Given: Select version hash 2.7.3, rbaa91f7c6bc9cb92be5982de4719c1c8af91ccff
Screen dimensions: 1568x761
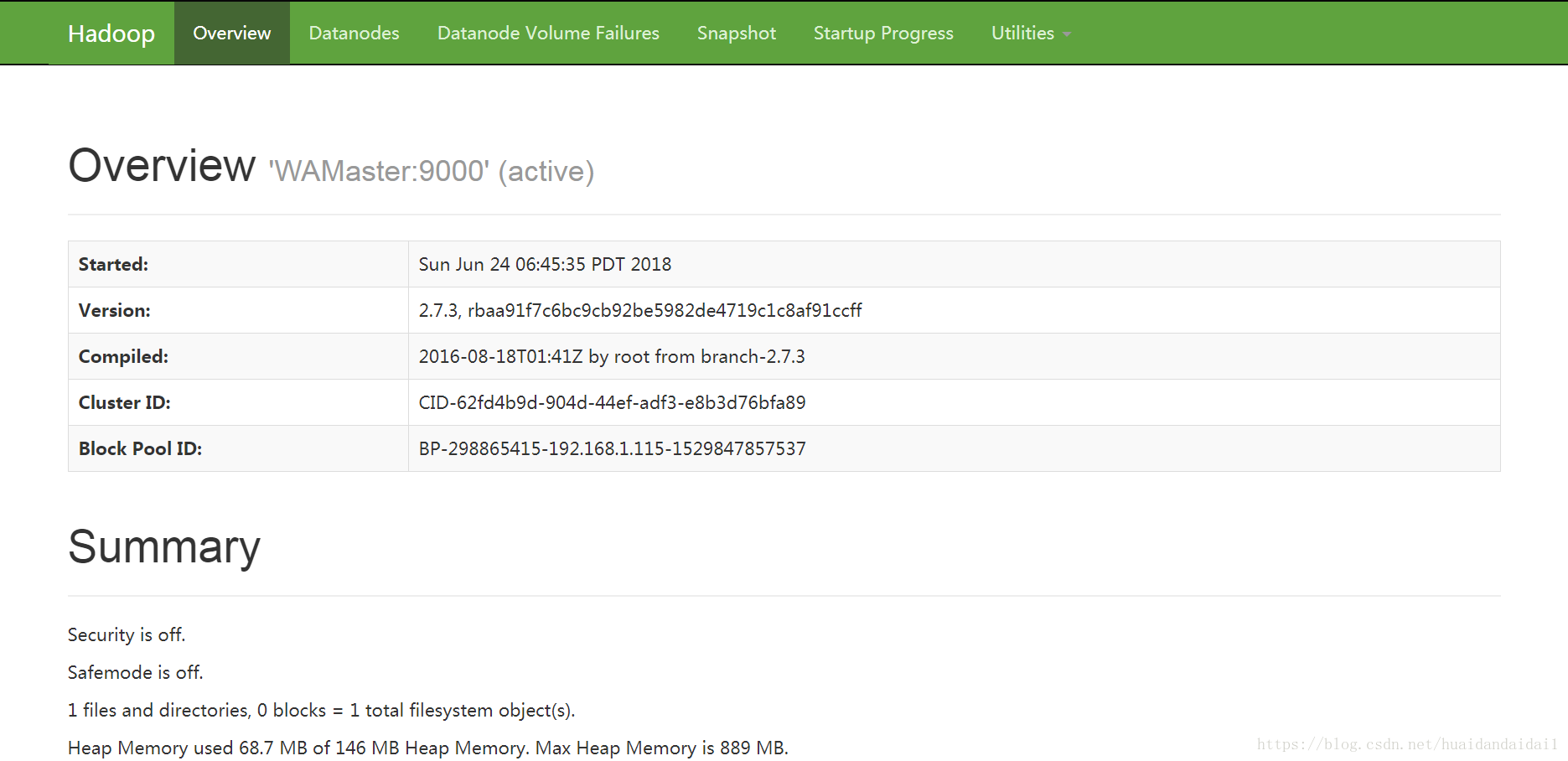Looking at the screenshot, I should pyautogui.click(x=640, y=310).
